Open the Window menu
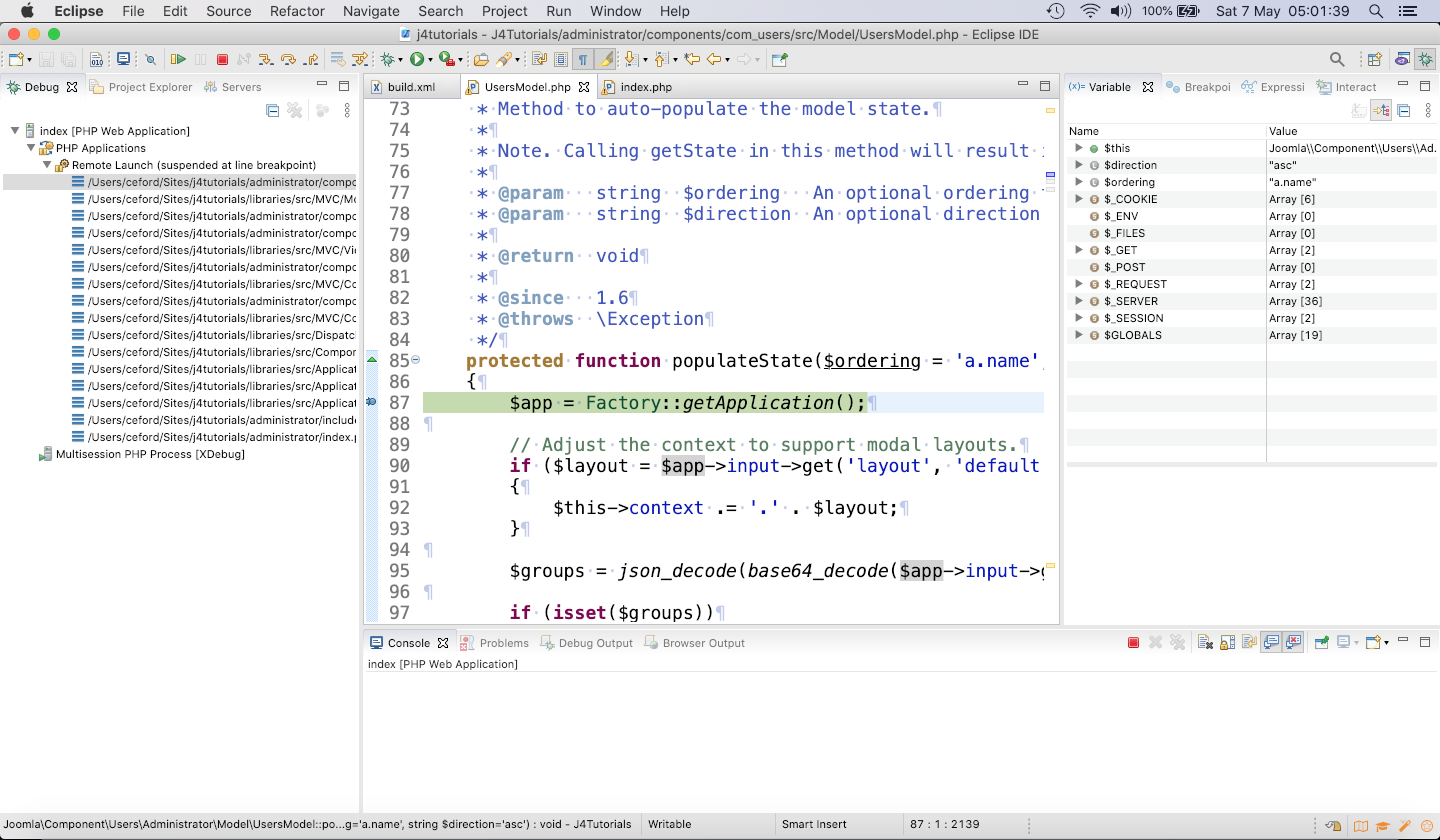Viewport: 1440px width, 840px height. [616, 12]
